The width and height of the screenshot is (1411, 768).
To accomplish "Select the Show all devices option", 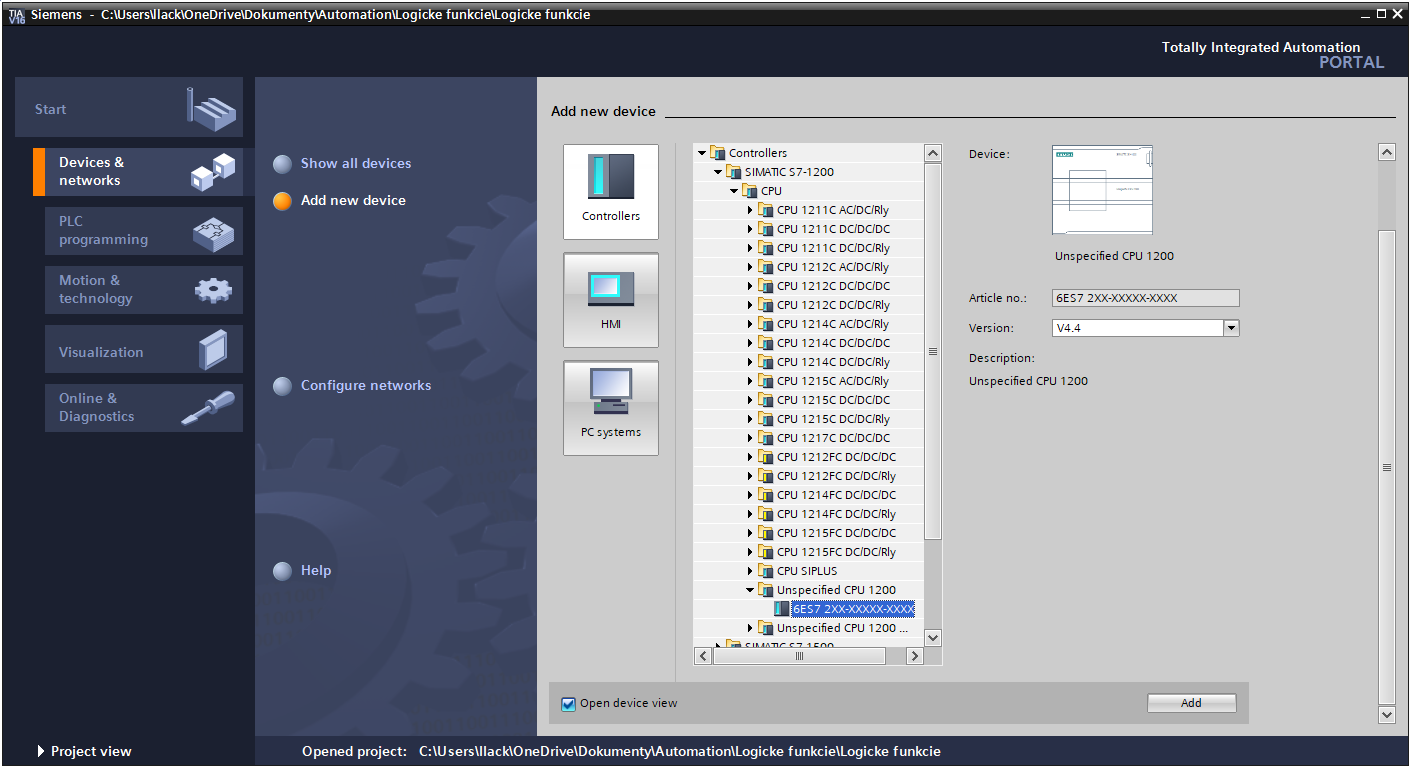I will (355, 164).
